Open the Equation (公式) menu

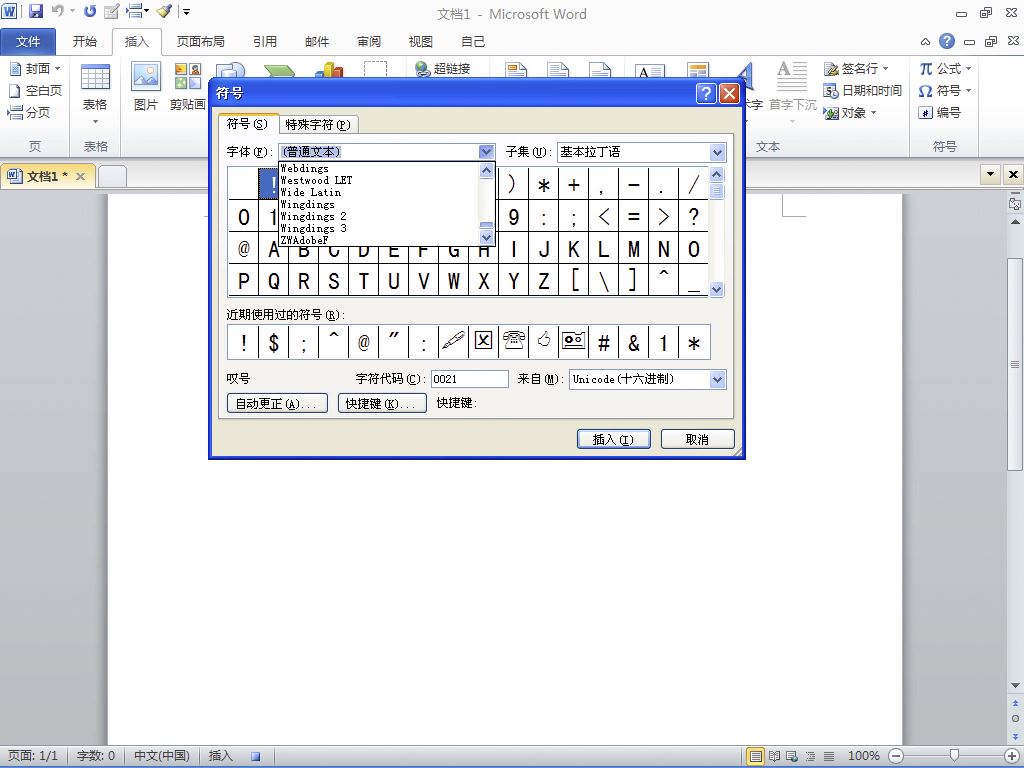pos(945,69)
